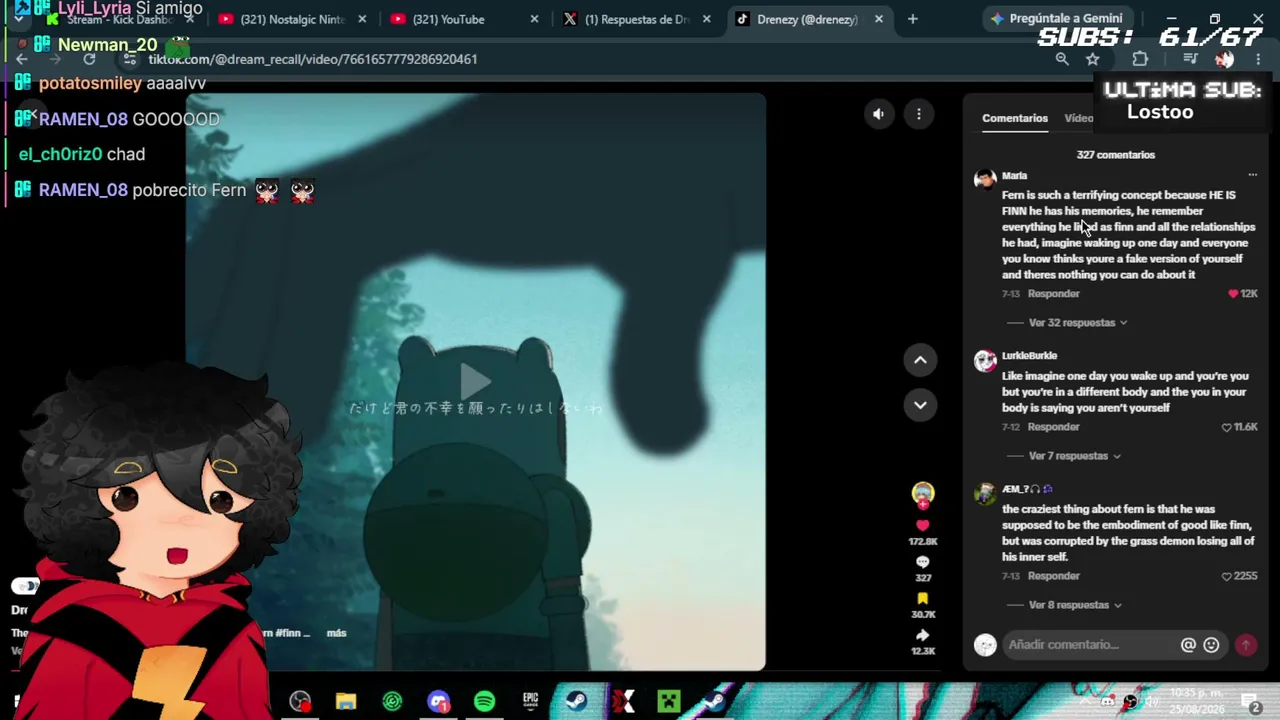Open LurkleBurkle's avatar
The width and height of the screenshot is (1280, 720).
985,360
